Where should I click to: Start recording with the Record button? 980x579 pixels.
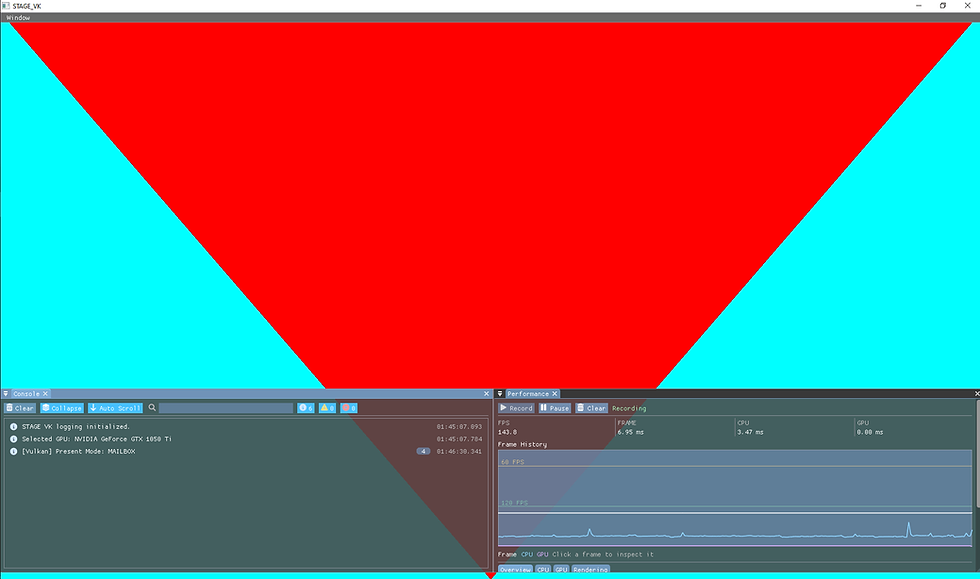tap(516, 408)
